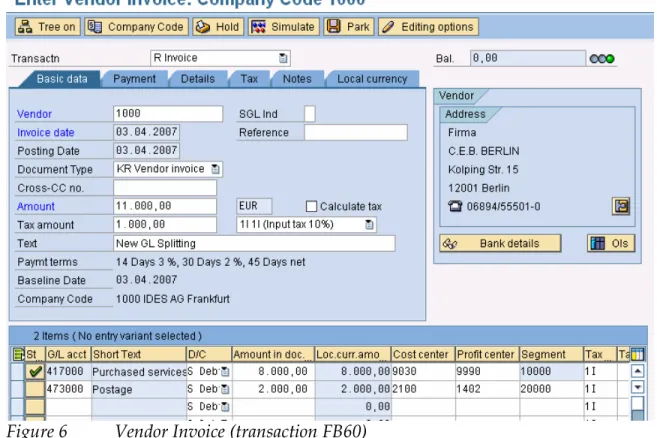Open the Local currency tab
Viewport: 657px width, 438px height.
point(372,79)
